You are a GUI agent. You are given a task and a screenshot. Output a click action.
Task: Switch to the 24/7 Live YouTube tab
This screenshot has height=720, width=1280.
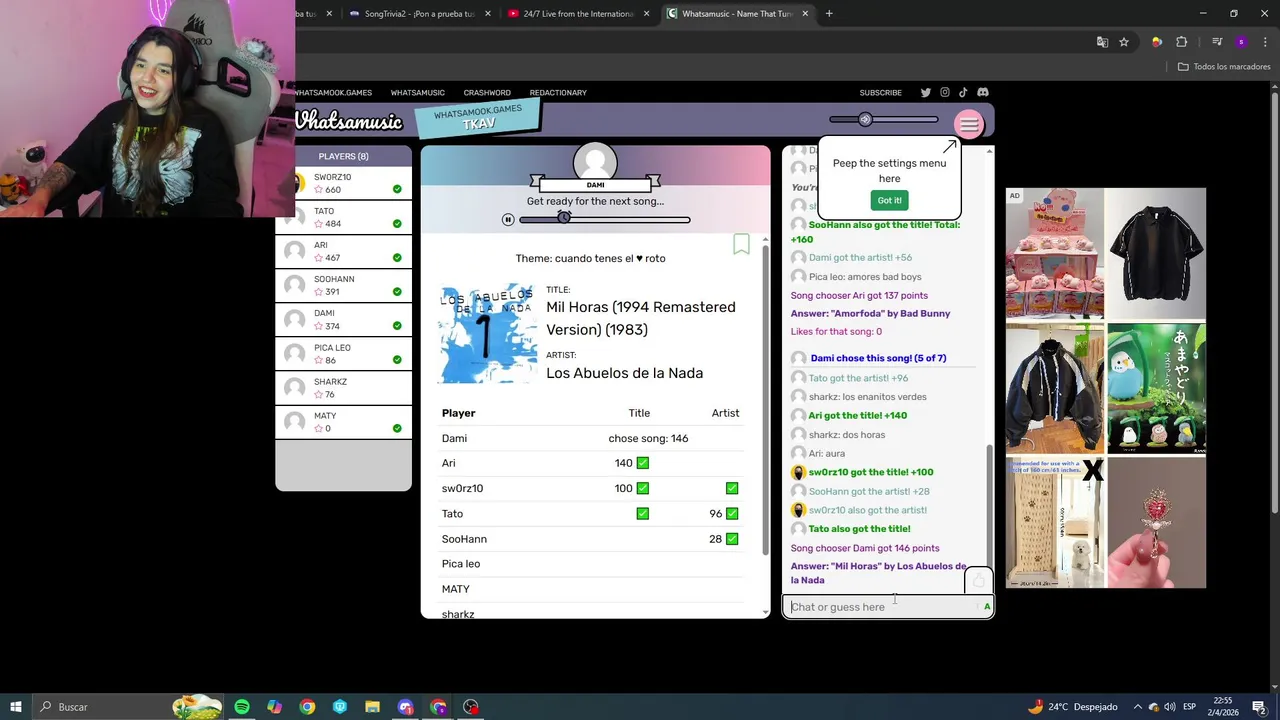pos(578,14)
